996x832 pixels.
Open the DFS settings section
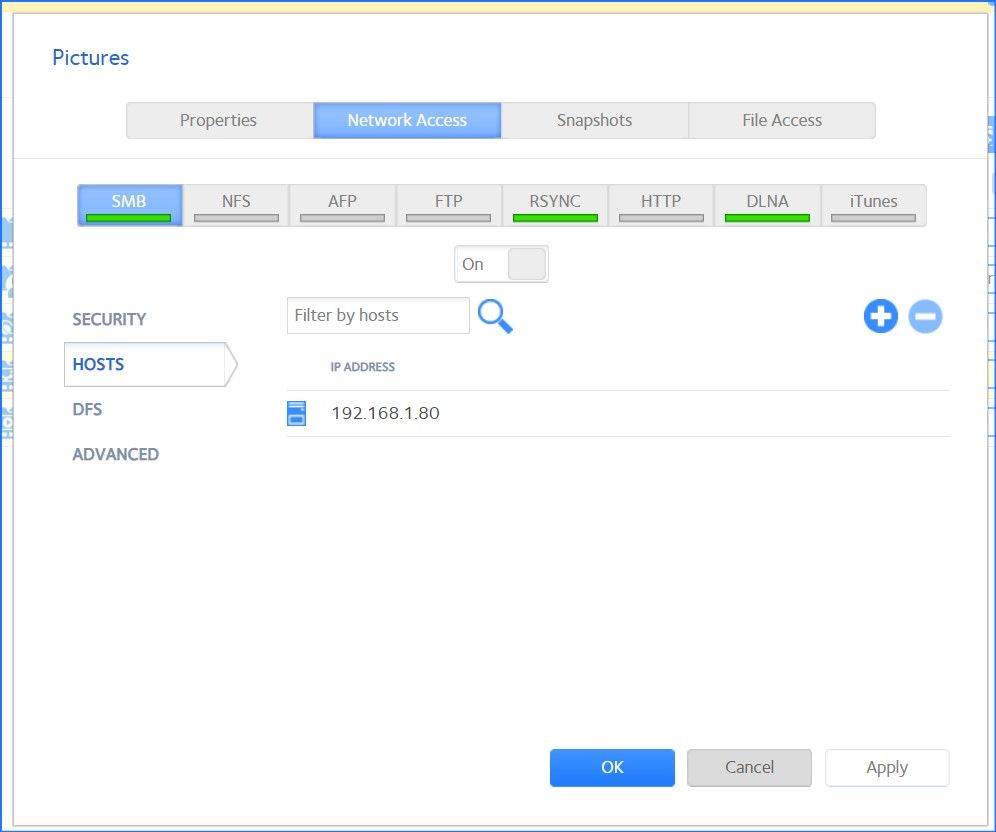pyautogui.click(x=87, y=409)
